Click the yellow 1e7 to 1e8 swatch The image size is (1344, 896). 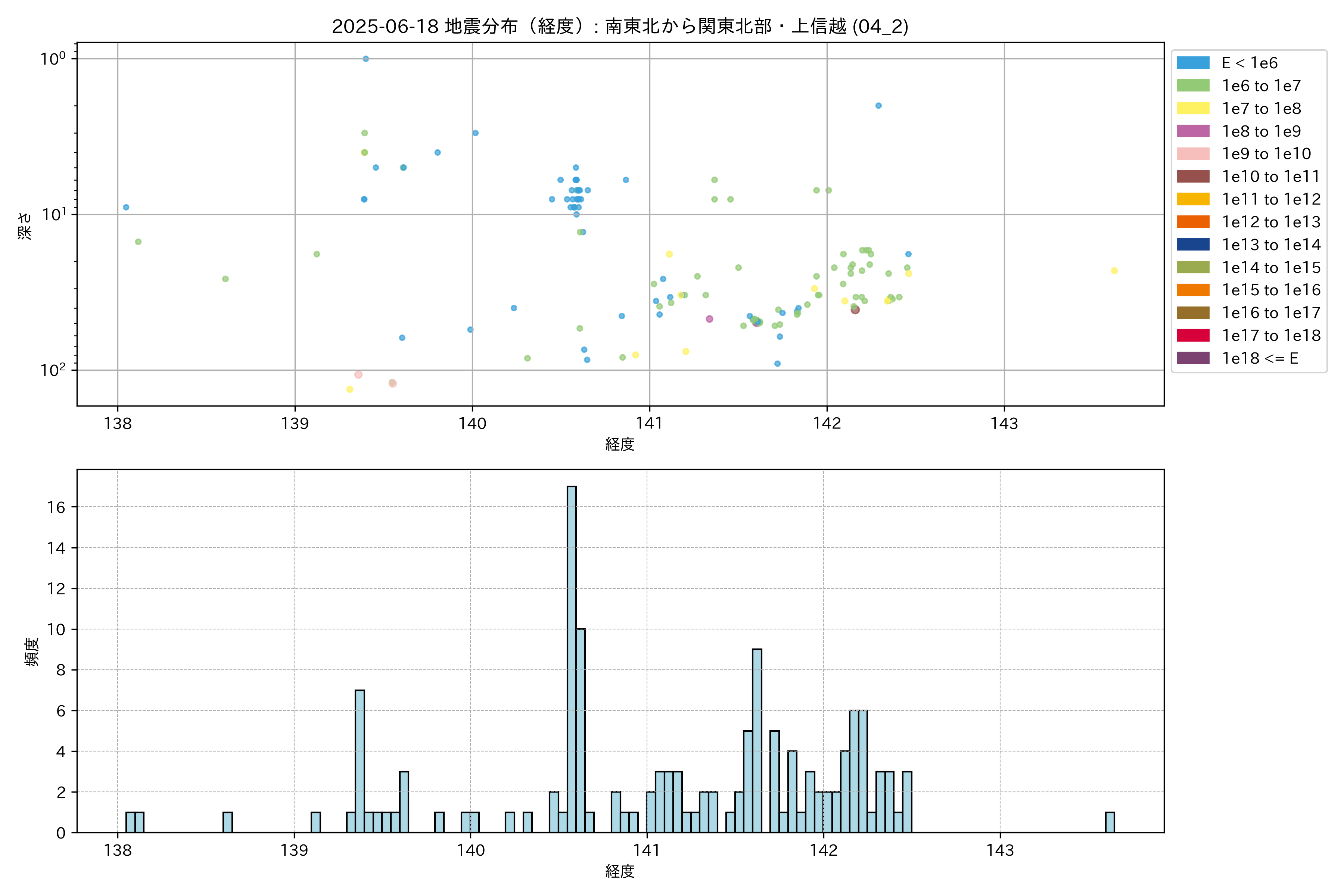click(1192, 109)
